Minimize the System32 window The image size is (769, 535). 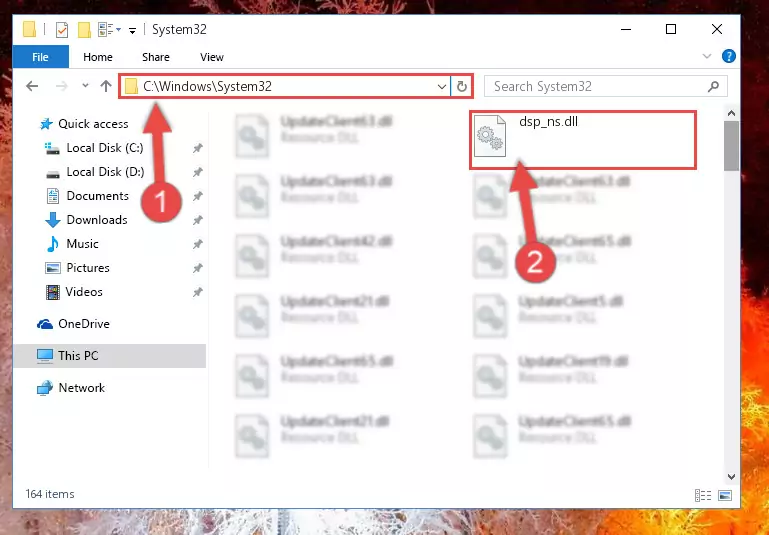pyautogui.click(x=626, y=29)
